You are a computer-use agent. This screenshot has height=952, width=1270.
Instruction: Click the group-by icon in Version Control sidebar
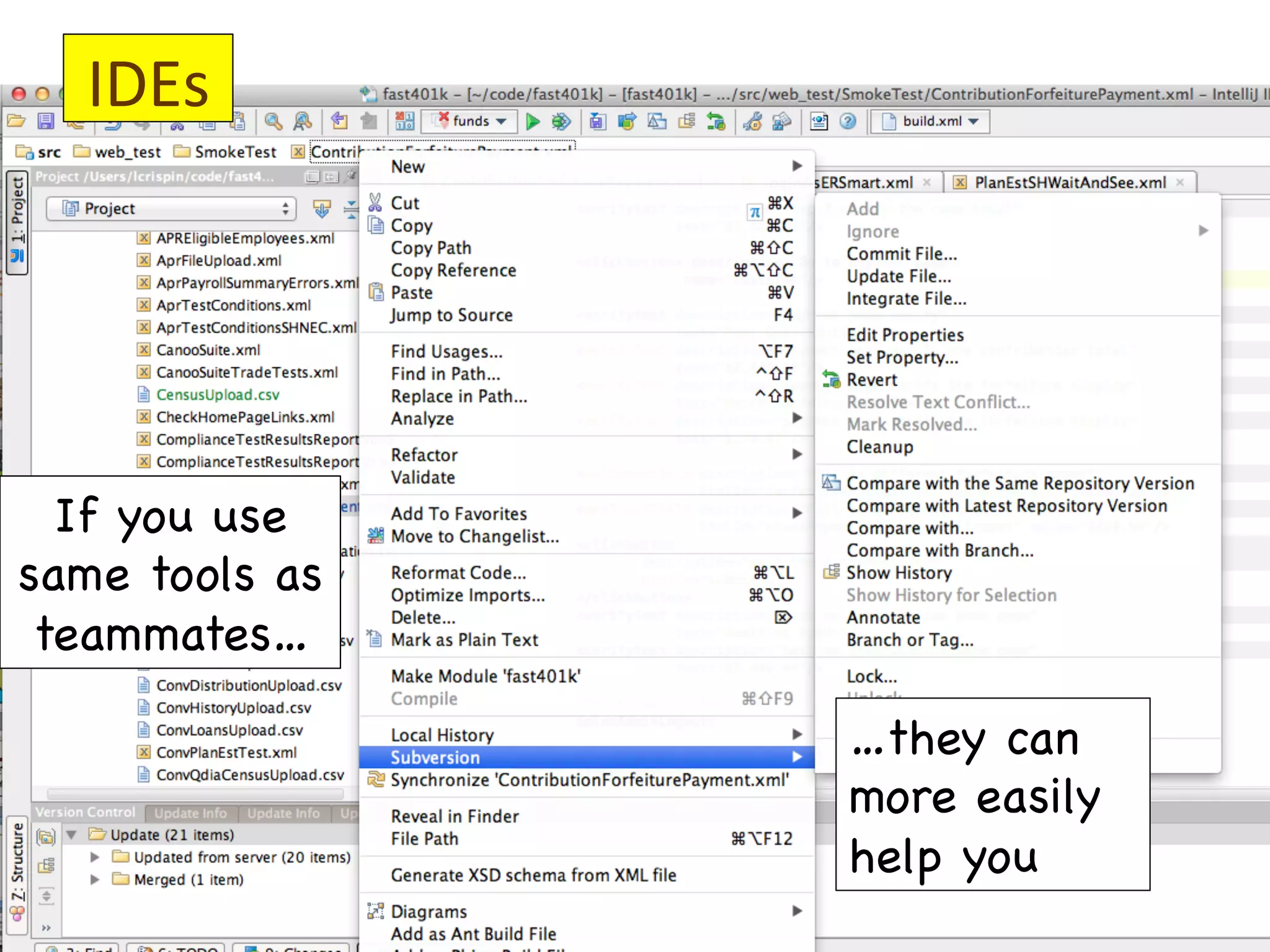coord(47,866)
